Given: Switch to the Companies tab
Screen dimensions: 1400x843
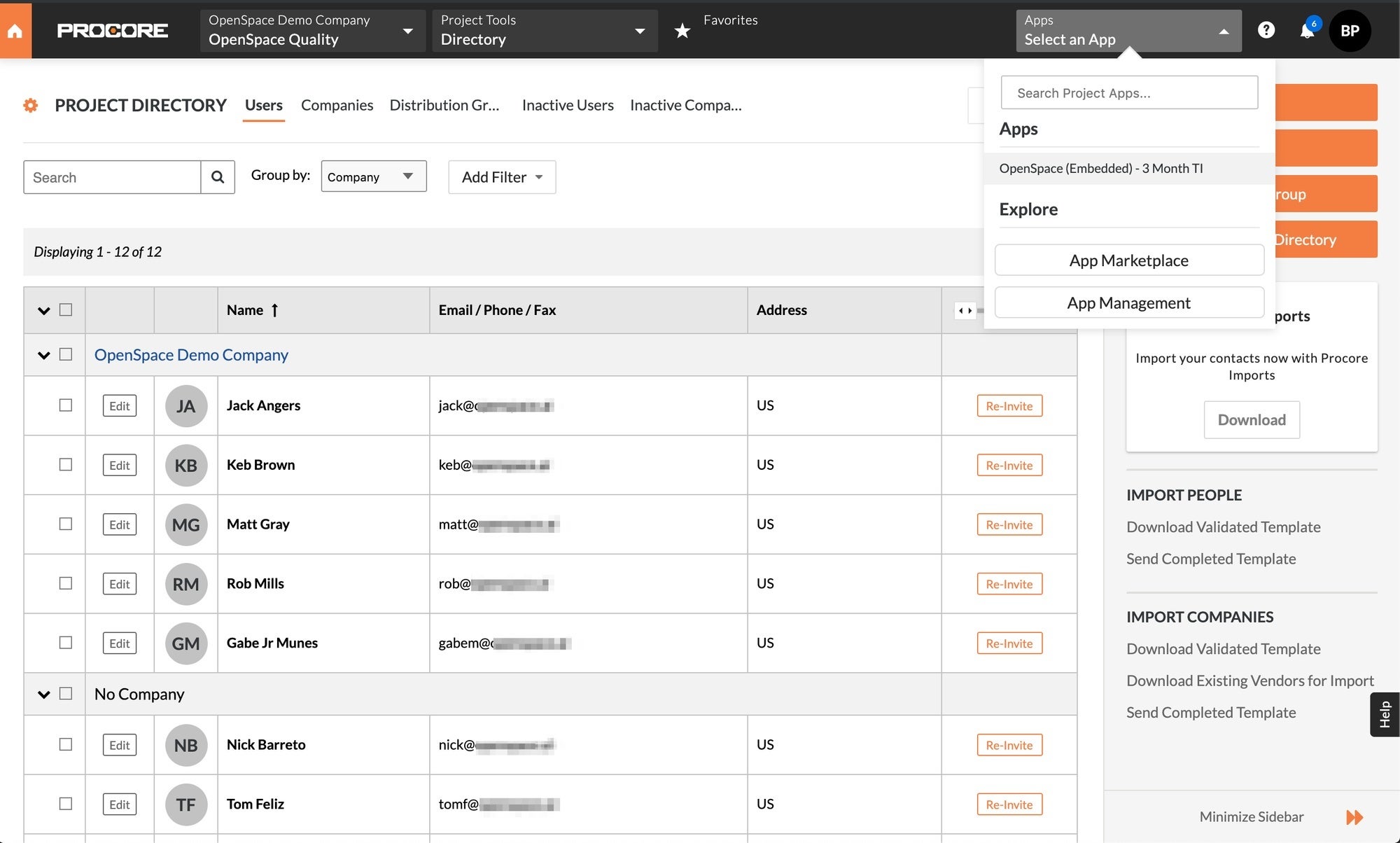Looking at the screenshot, I should (337, 105).
